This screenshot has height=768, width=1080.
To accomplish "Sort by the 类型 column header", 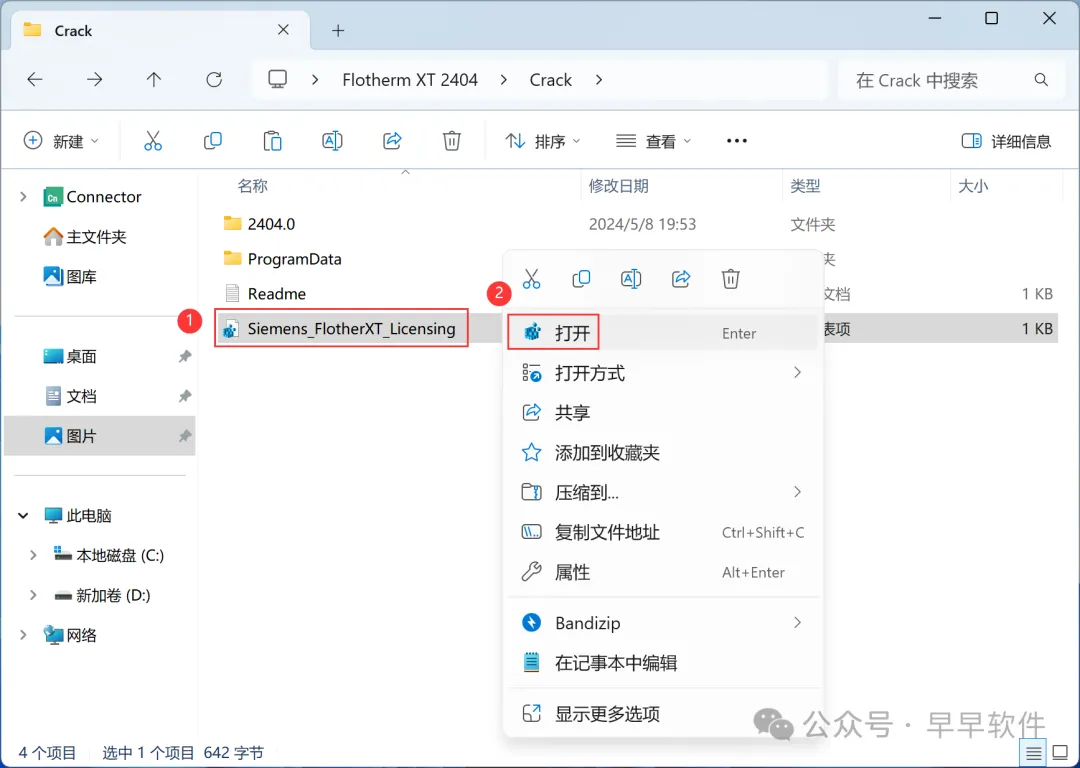I will (x=805, y=186).
